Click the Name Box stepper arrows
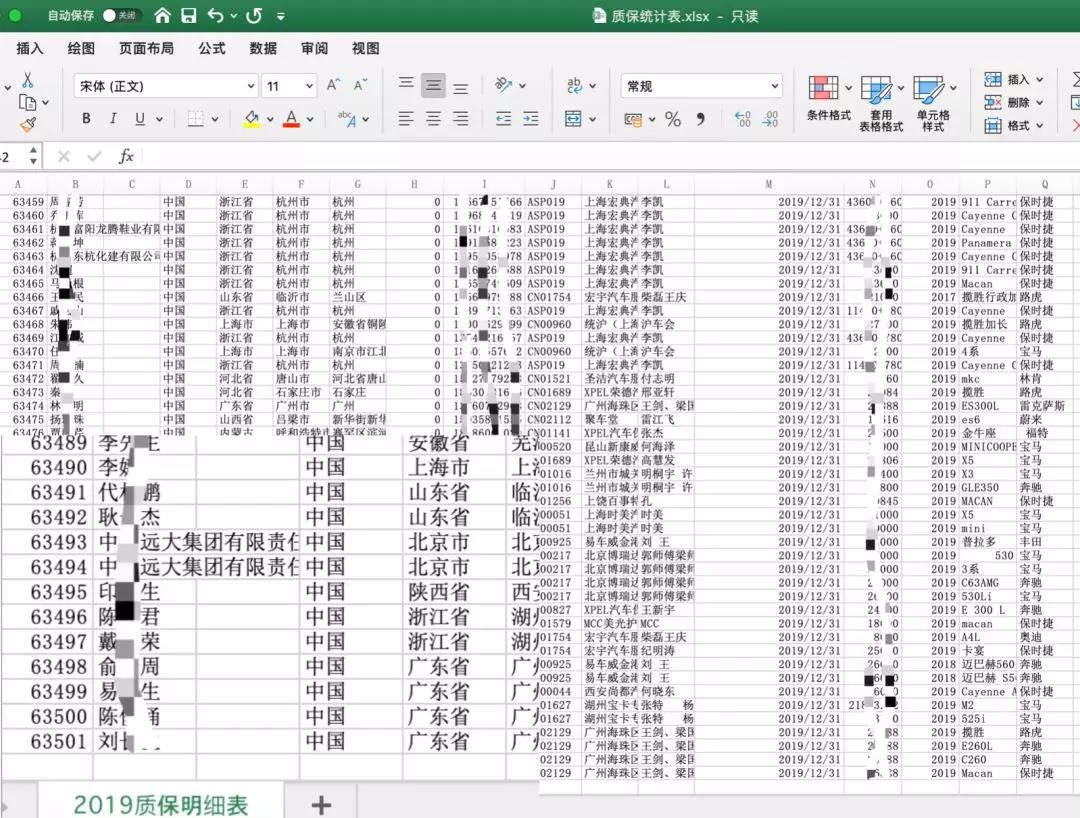The height and width of the screenshot is (818, 1080). point(33,156)
